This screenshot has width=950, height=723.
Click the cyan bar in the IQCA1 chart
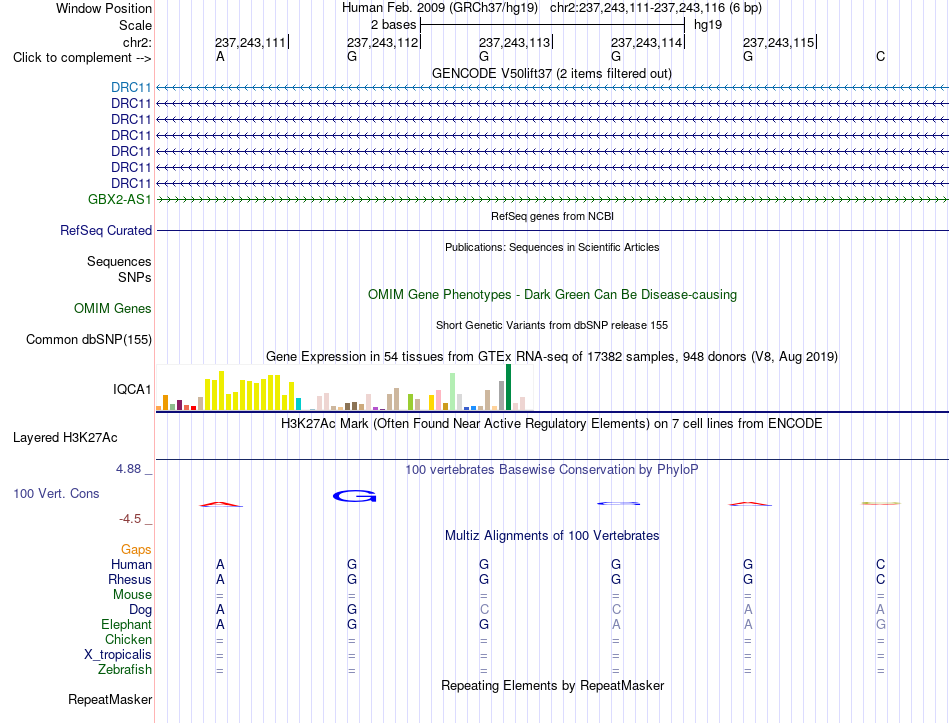pos(298,404)
